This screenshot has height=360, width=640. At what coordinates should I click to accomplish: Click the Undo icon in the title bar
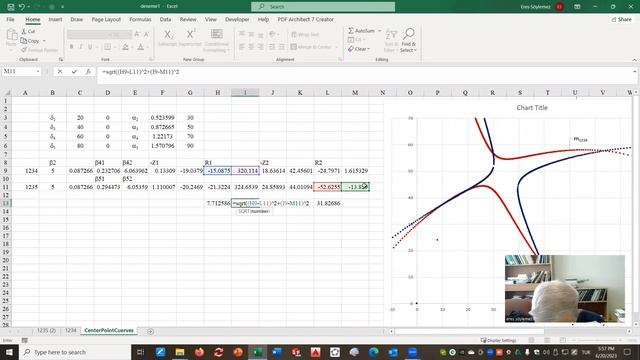[x=22, y=7]
